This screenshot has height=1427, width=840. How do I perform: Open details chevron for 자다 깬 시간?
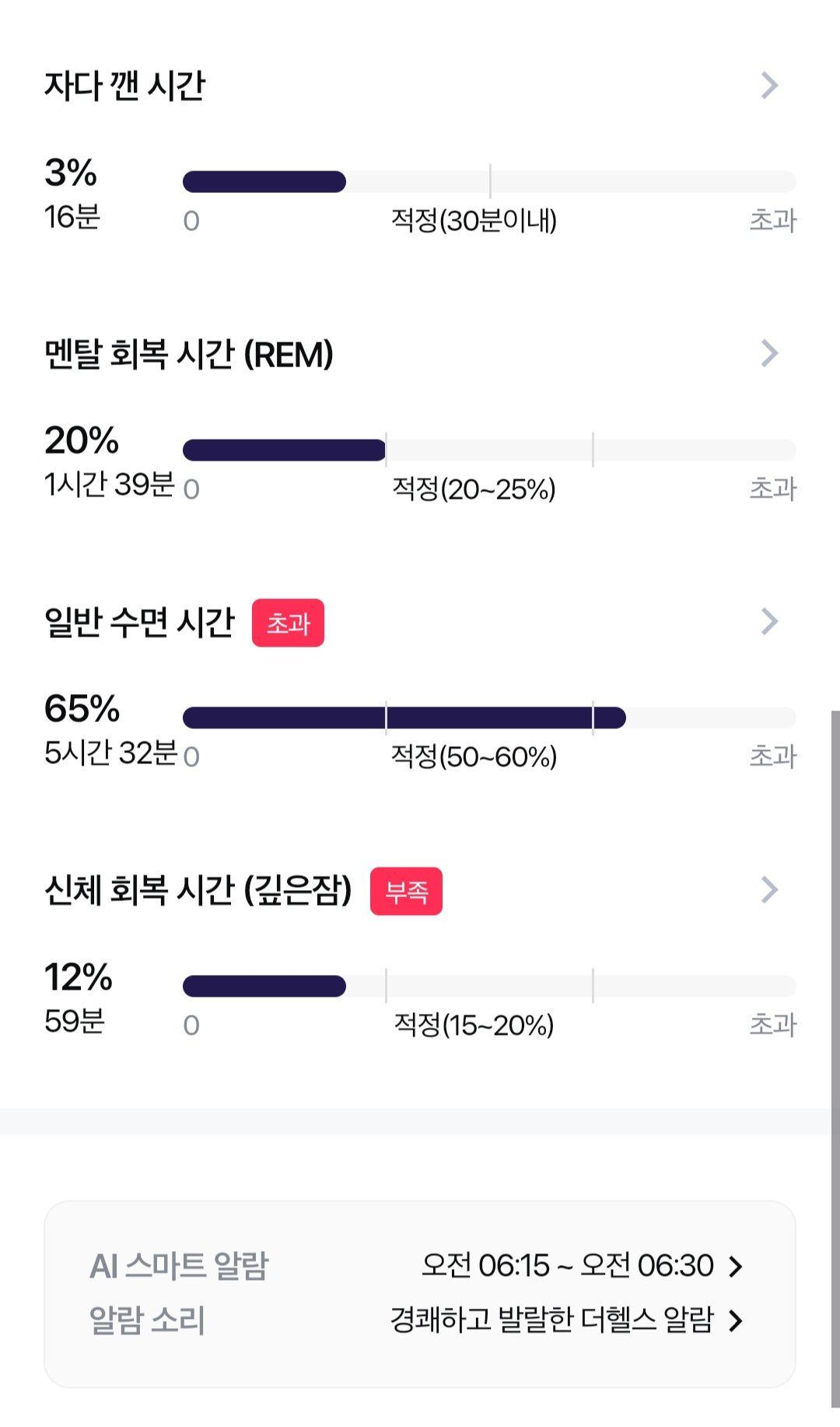(x=769, y=85)
